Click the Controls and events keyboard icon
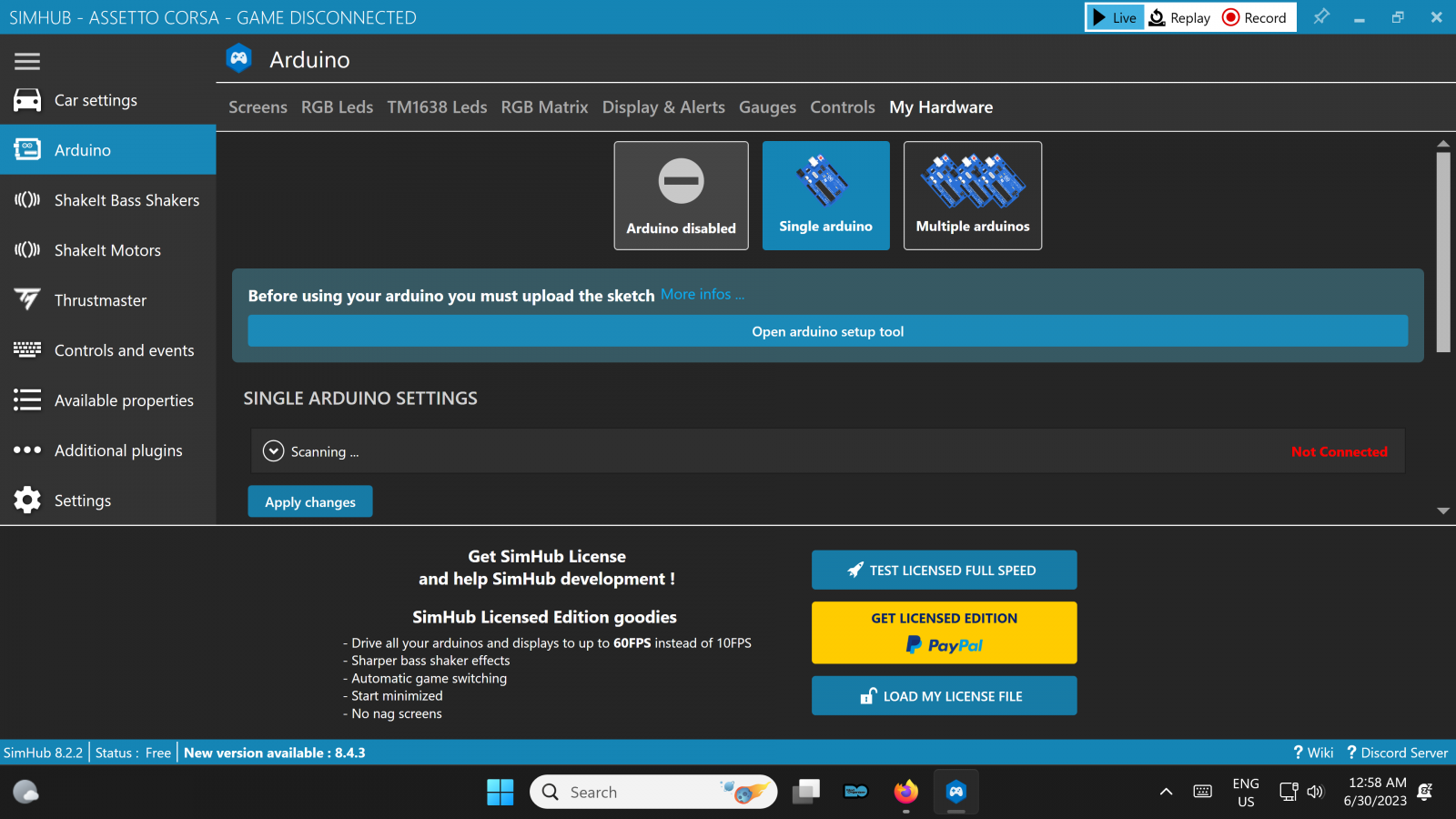 [x=27, y=349]
